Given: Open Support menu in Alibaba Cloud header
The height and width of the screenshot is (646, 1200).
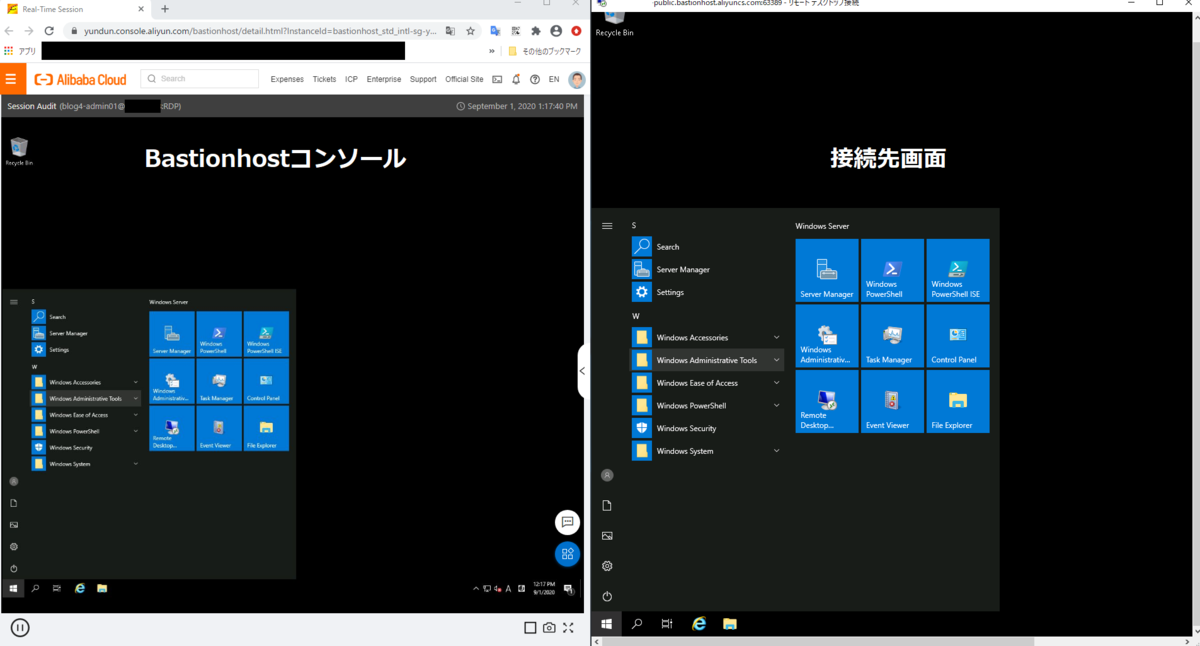Looking at the screenshot, I should pos(423,79).
